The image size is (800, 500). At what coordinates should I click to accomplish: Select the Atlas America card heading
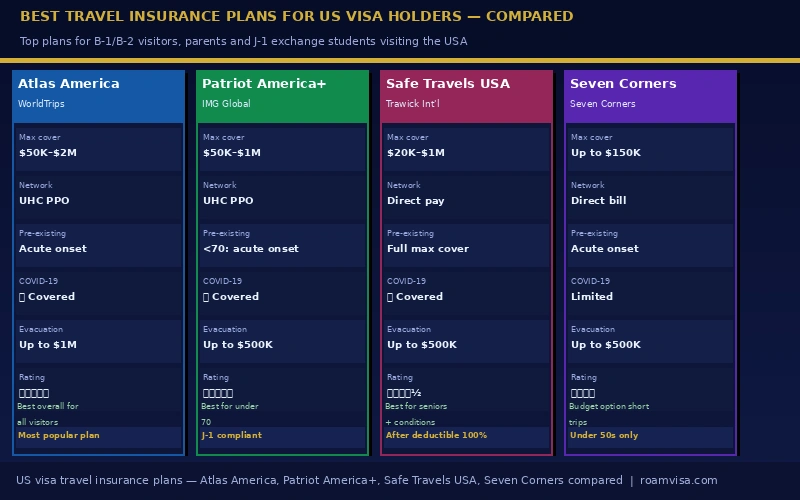tap(68, 84)
